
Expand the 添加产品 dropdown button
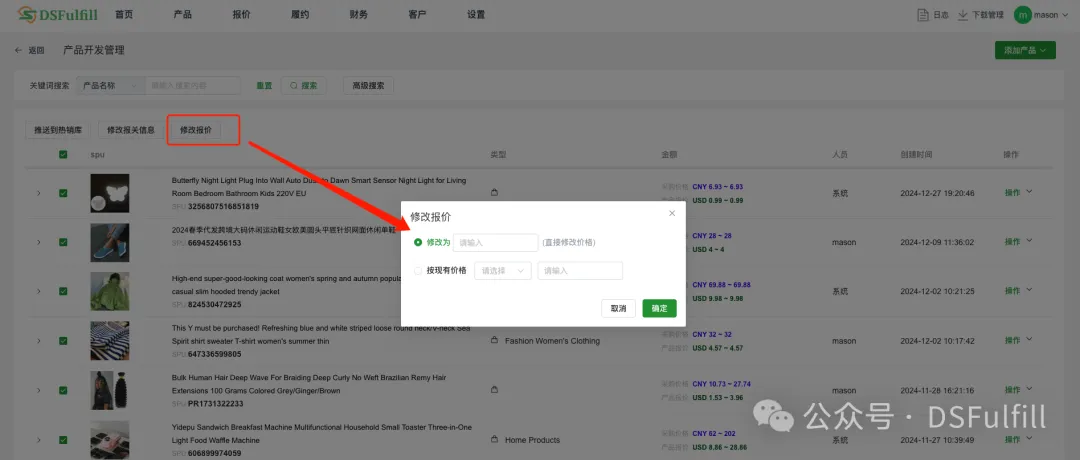click(1025, 50)
